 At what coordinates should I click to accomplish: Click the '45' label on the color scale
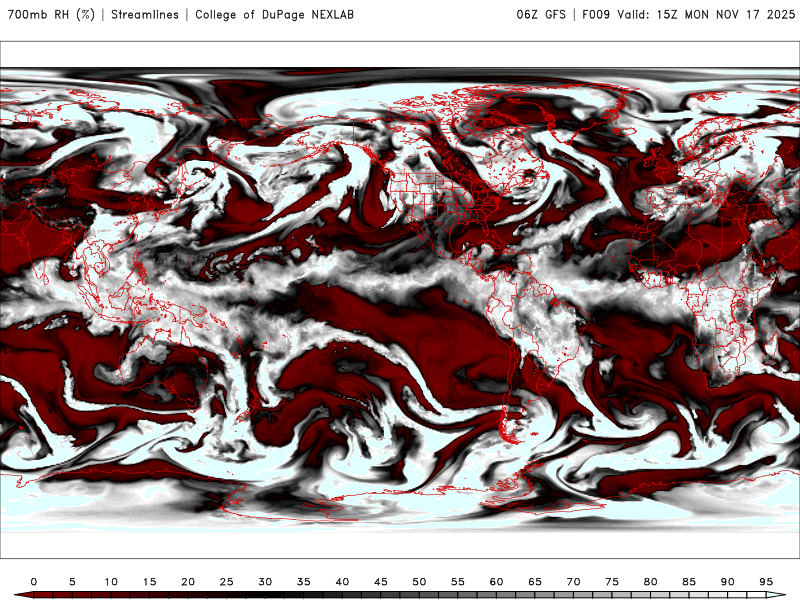381,582
